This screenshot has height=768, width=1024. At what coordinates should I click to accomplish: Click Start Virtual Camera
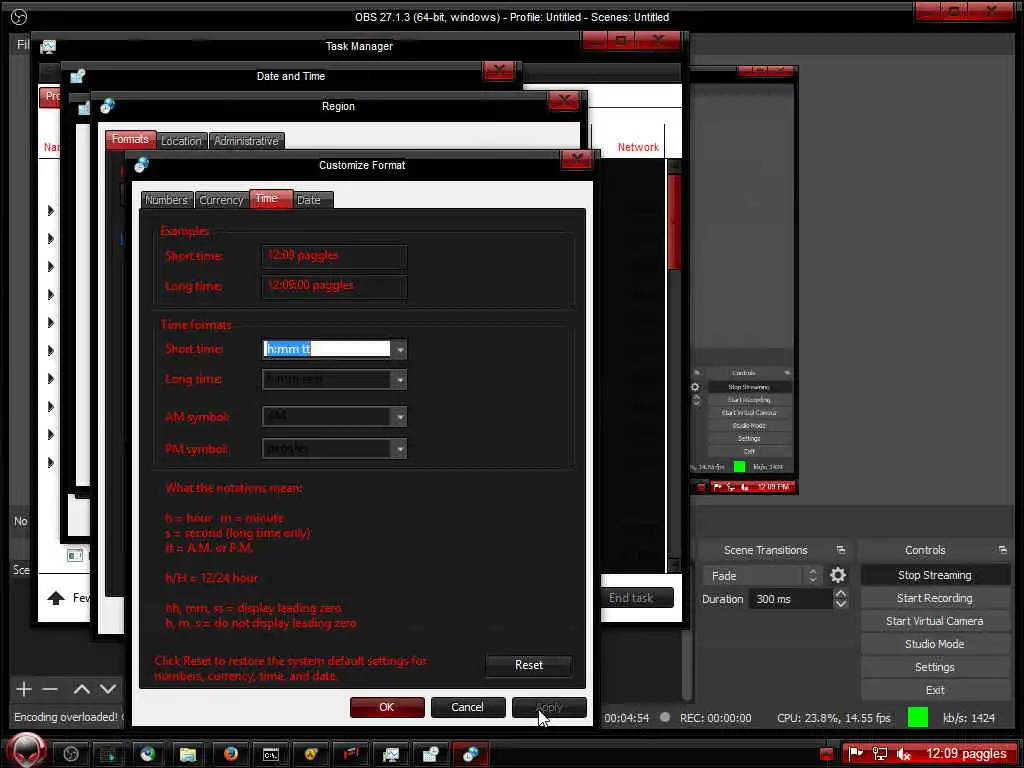[x=935, y=621]
